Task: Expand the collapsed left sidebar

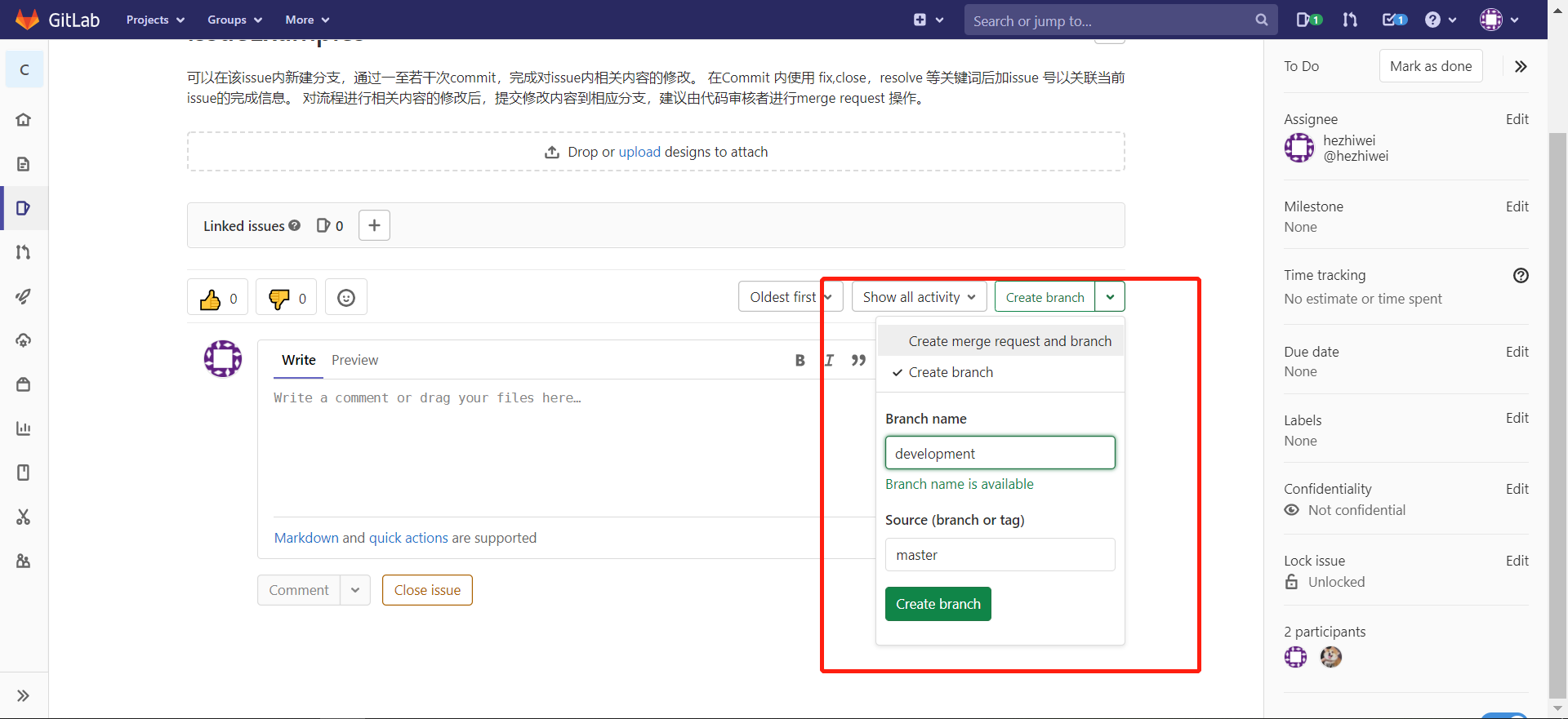Action: (24, 695)
